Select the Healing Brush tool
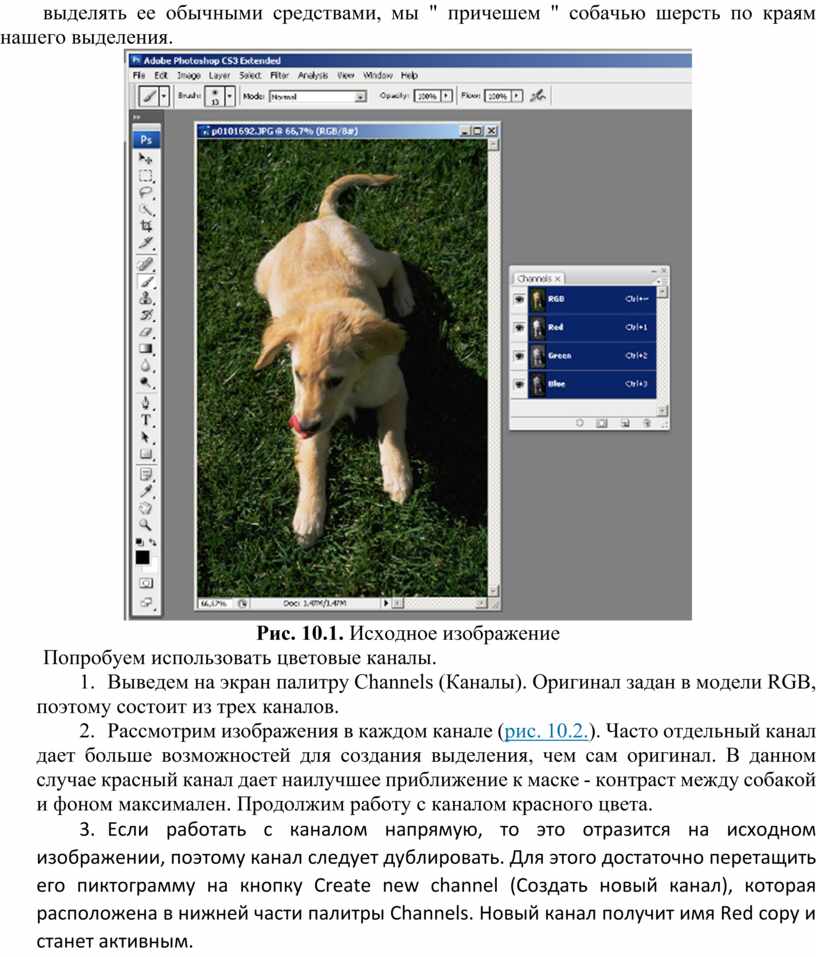The width and height of the screenshot is (816, 957). 145,264
